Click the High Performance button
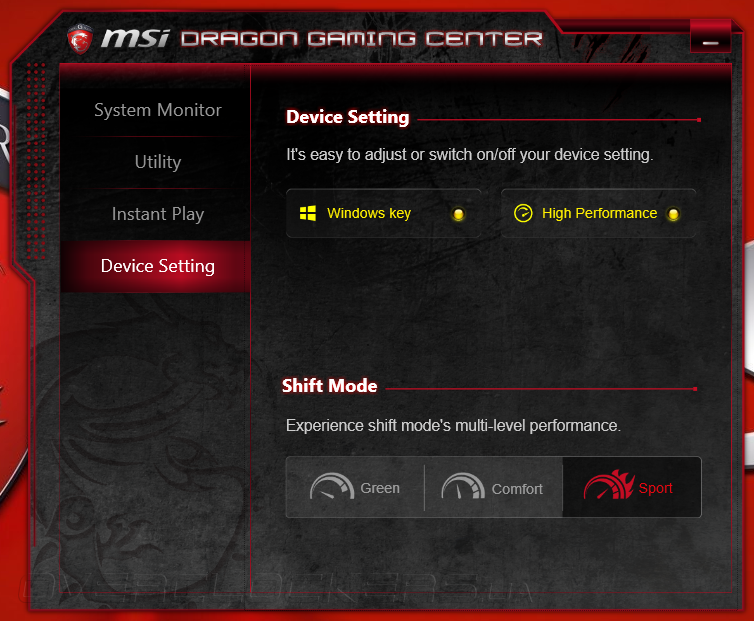This screenshot has height=621, width=754. click(x=598, y=213)
